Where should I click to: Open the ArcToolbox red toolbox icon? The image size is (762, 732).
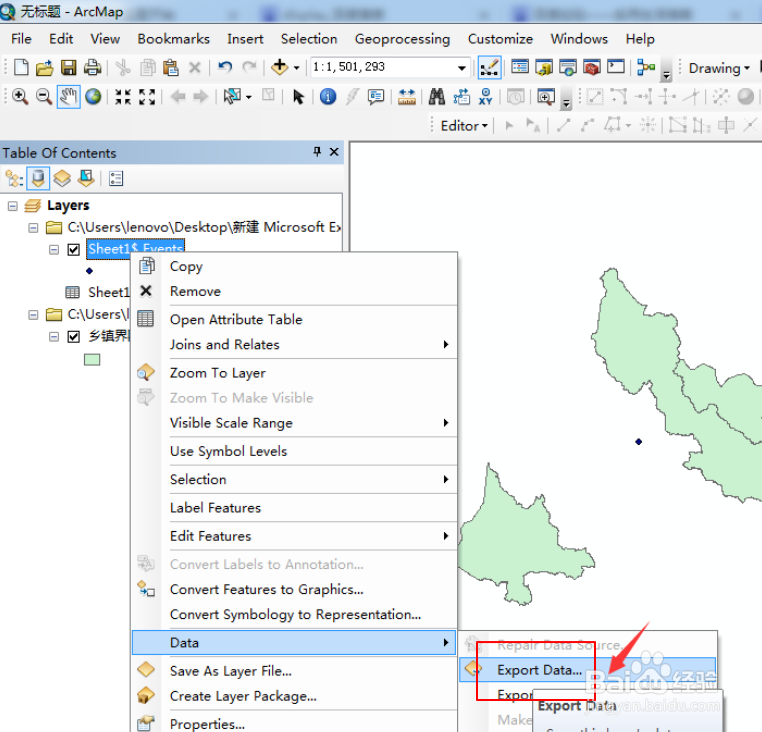point(591,67)
